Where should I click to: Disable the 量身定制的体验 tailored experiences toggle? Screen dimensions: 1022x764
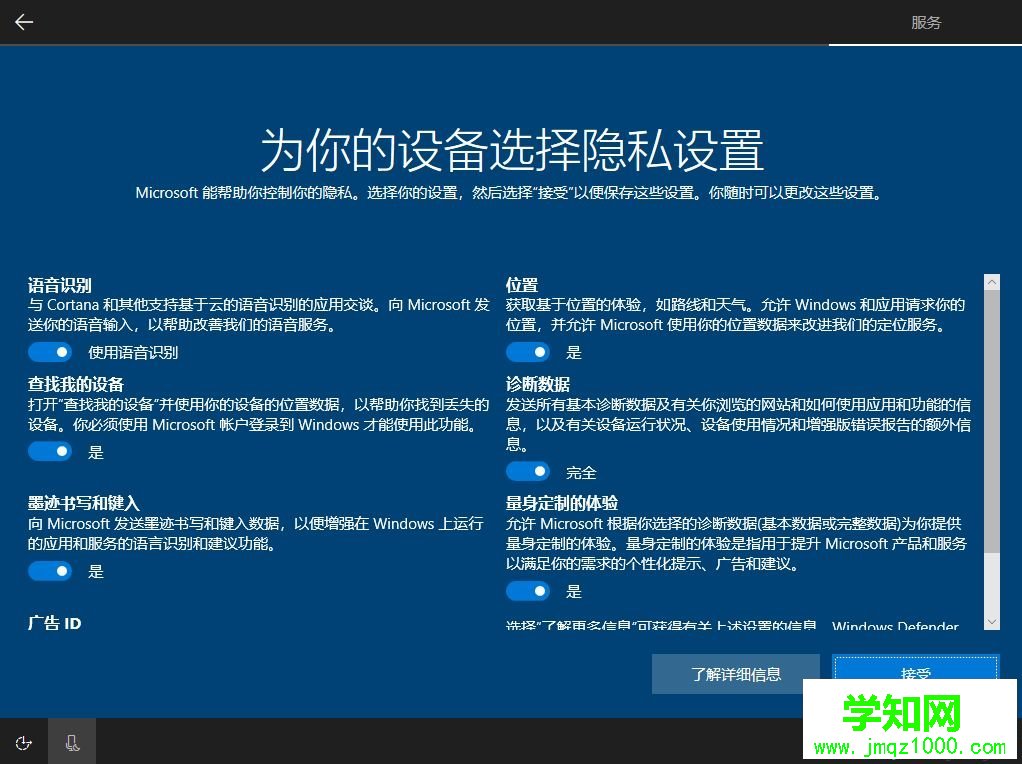[x=528, y=590]
